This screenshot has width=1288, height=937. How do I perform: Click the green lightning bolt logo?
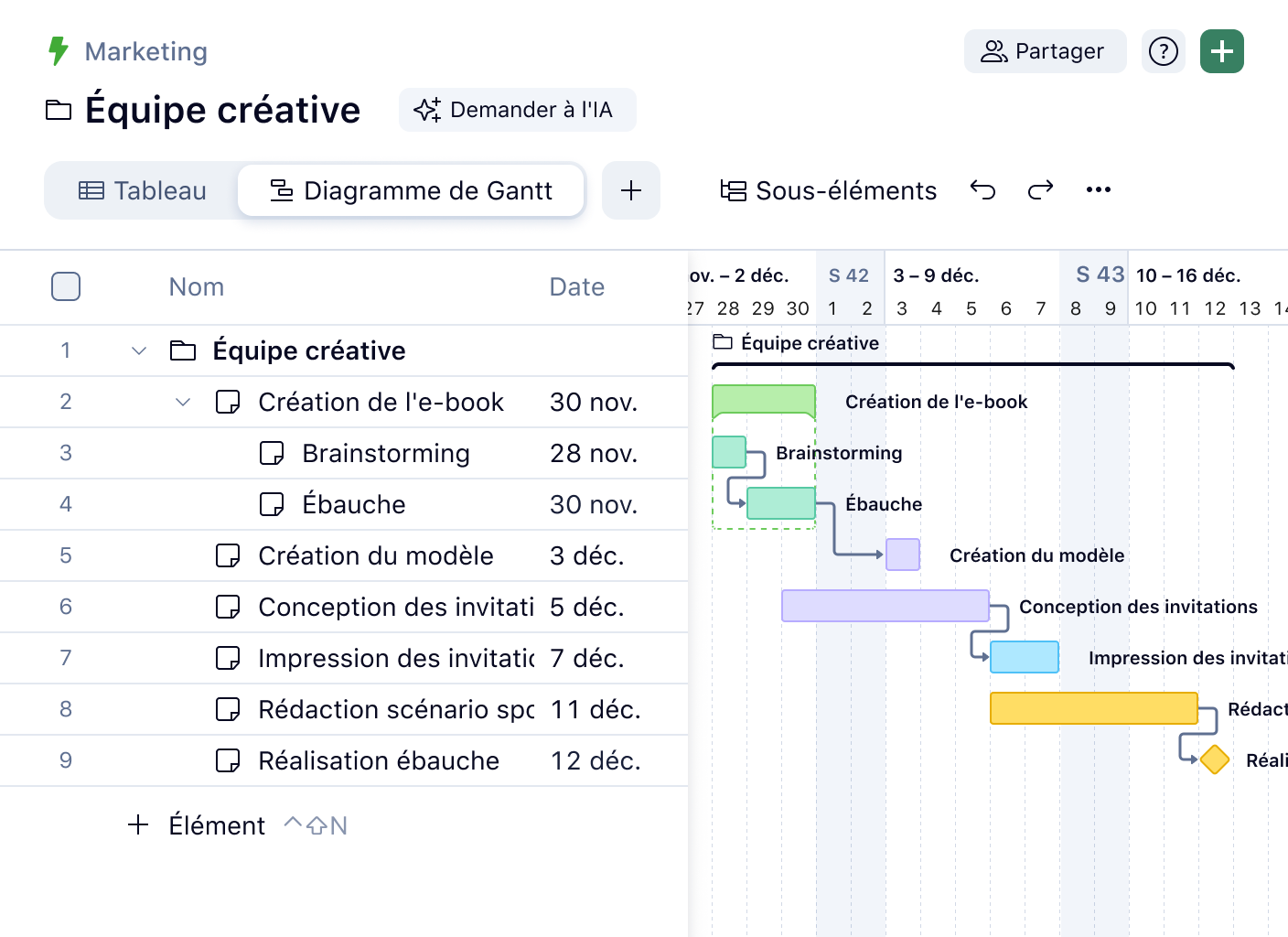pos(59,51)
